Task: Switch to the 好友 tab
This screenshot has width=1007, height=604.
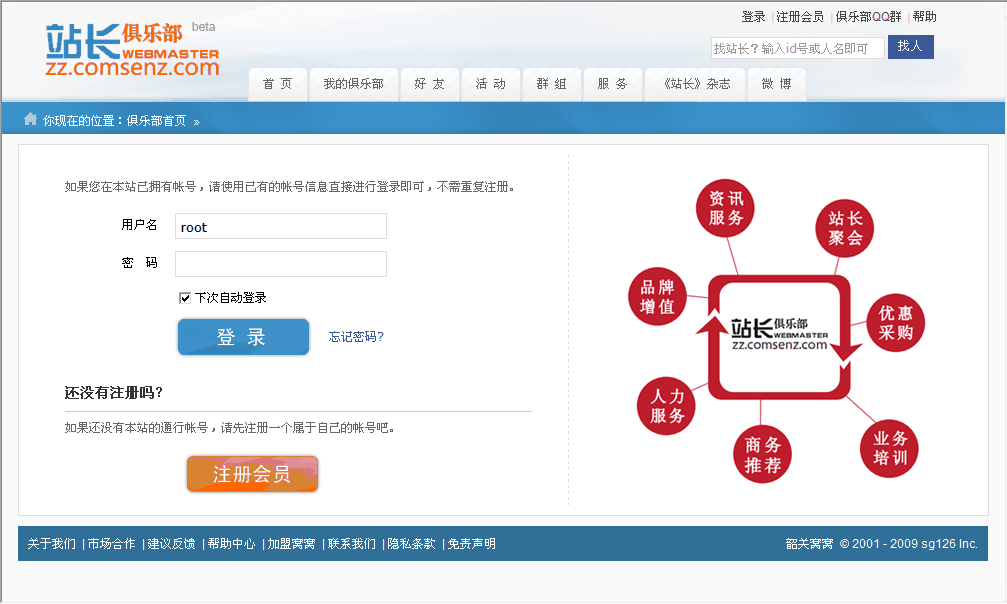Action: click(430, 84)
